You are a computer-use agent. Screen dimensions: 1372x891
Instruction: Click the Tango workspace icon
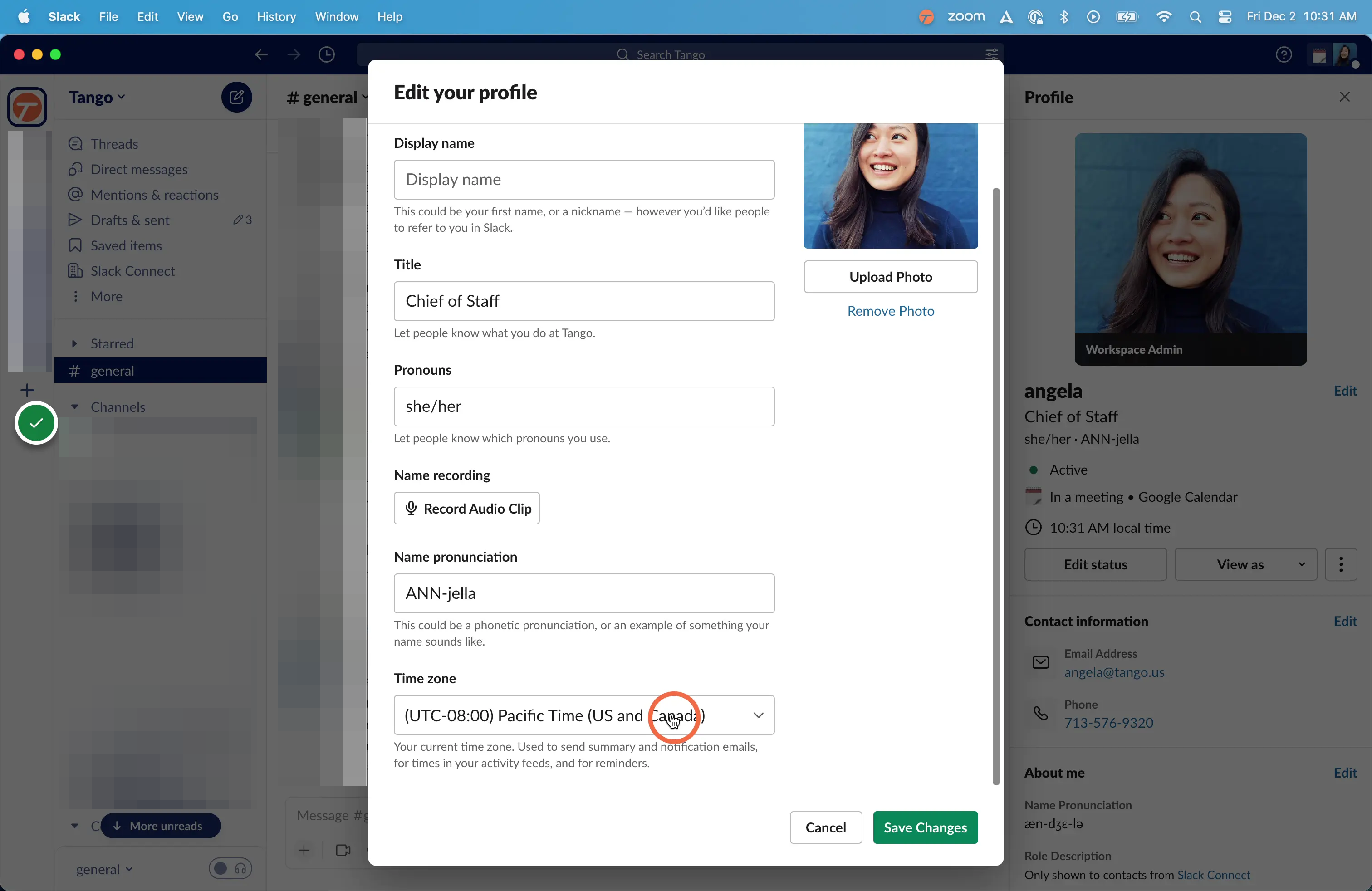pos(27,107)
